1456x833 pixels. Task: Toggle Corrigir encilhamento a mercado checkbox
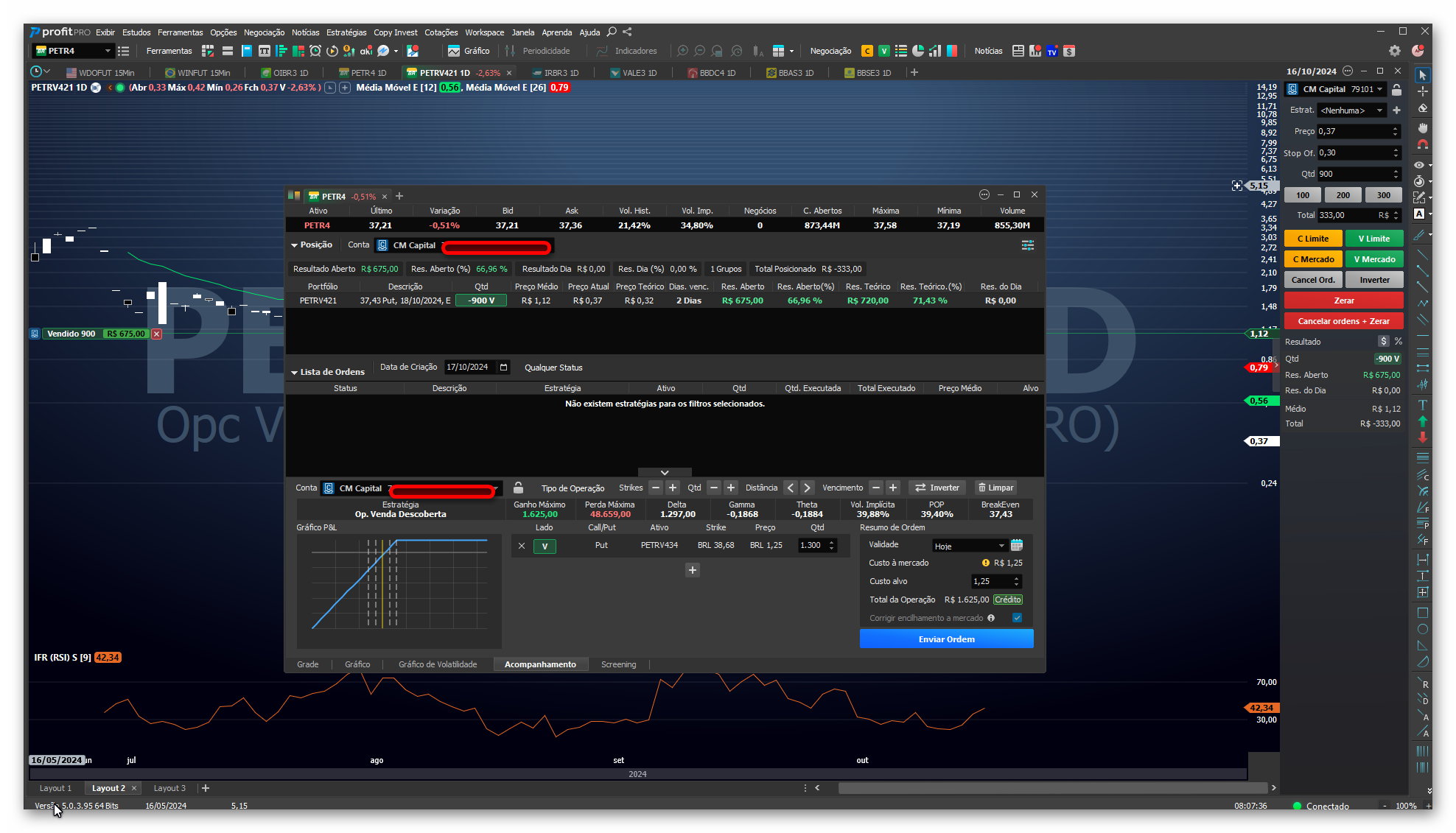[x=1017, y=618]
